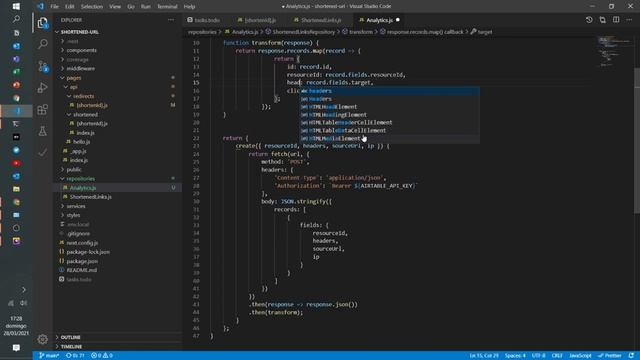Click the synchronize changes status item
Viewport: 640px width, 360px height.
tap(75, 356)
